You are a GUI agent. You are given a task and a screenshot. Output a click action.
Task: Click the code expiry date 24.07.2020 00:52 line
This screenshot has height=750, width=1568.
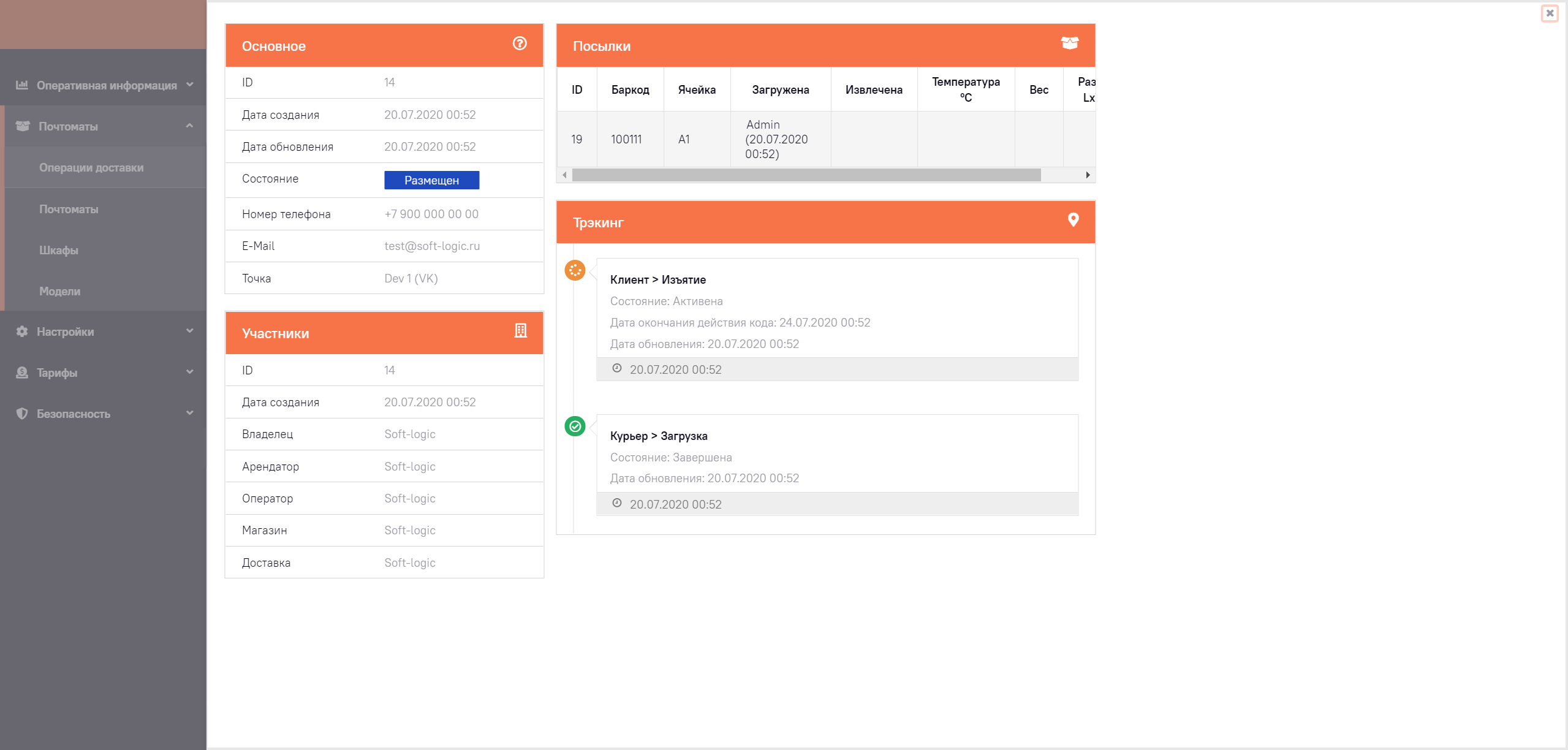[740, 322]
